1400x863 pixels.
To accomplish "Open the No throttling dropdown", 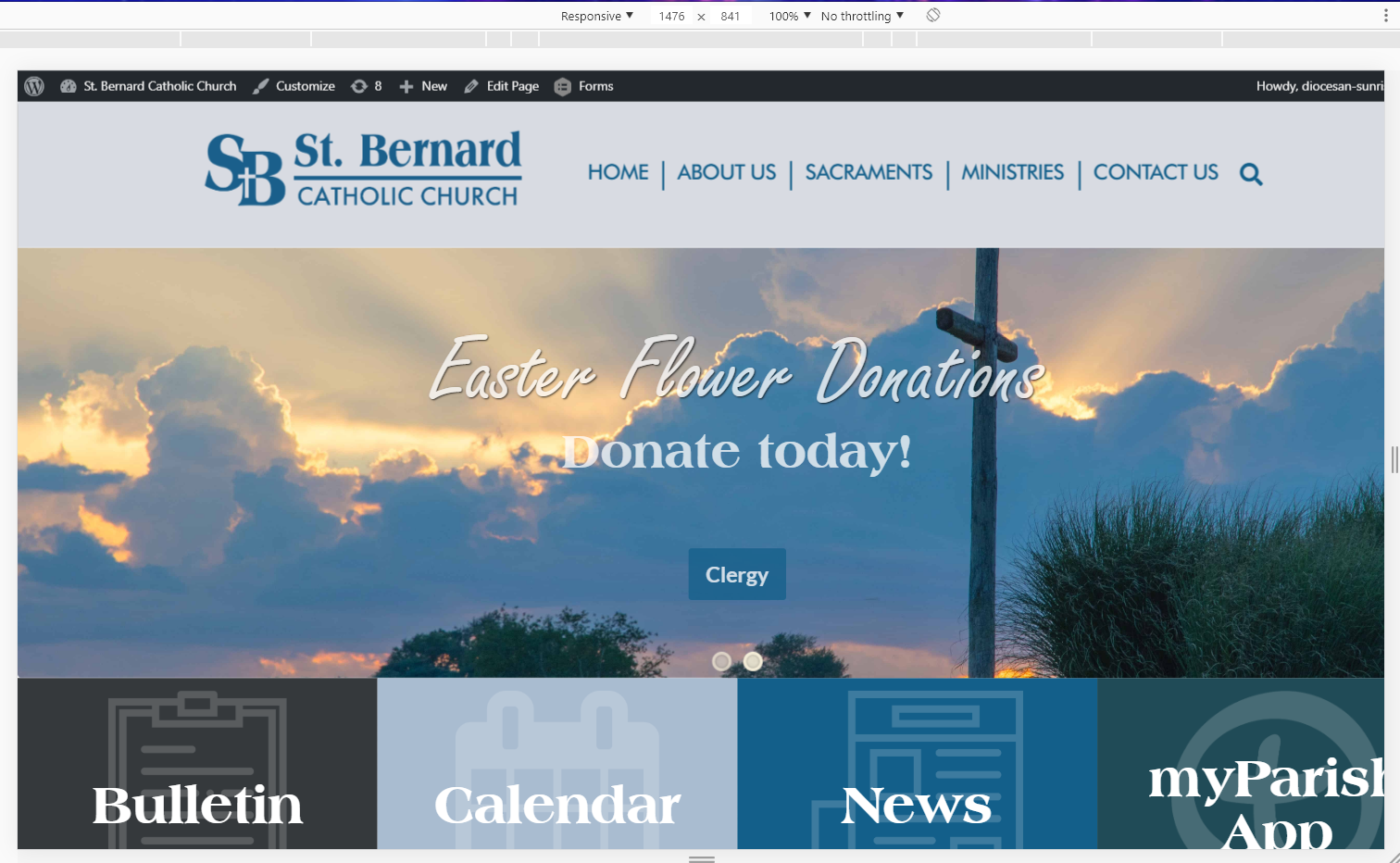I will pyautogui.click(x=861, y=16).
